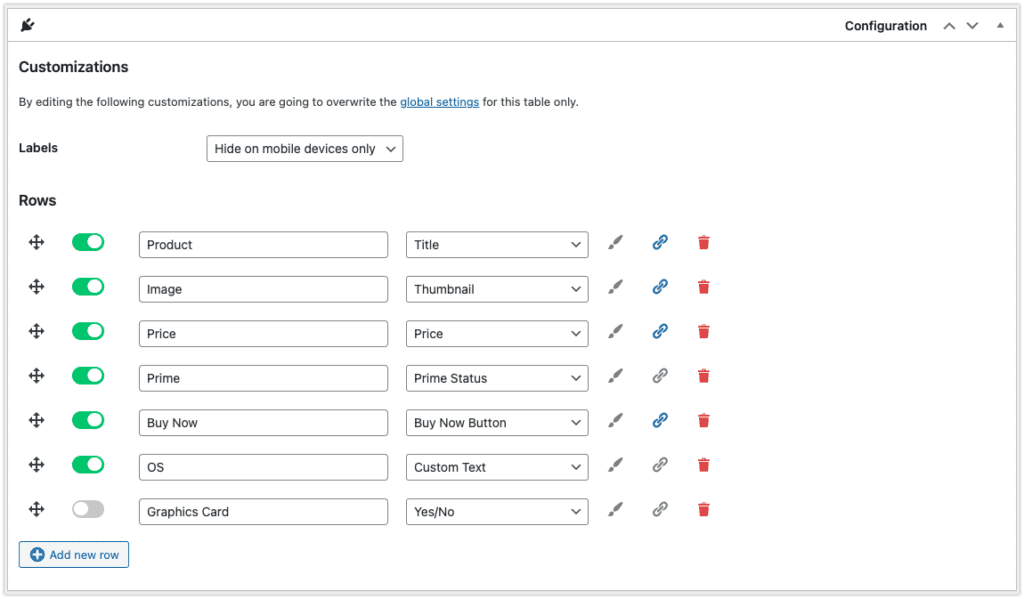Click the link icon for Image row
Viewport: 1024px width, 599px height.
tap(660, 287)
